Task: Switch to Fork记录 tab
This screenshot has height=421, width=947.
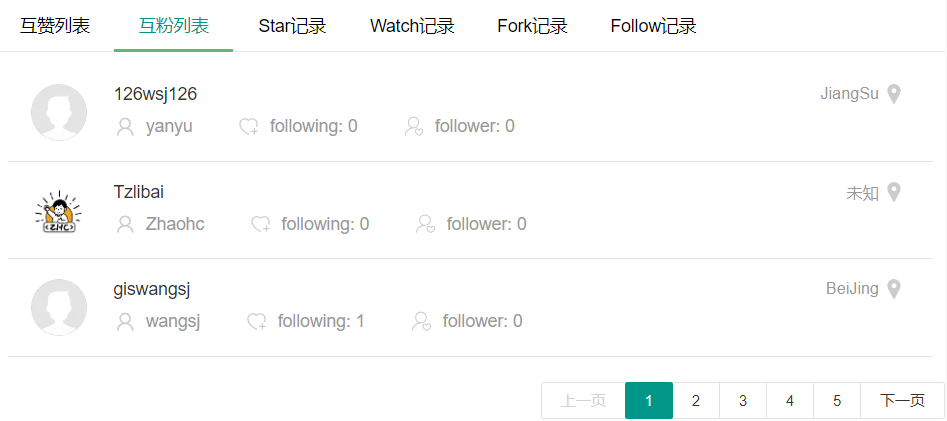Action: pos(533,26)
